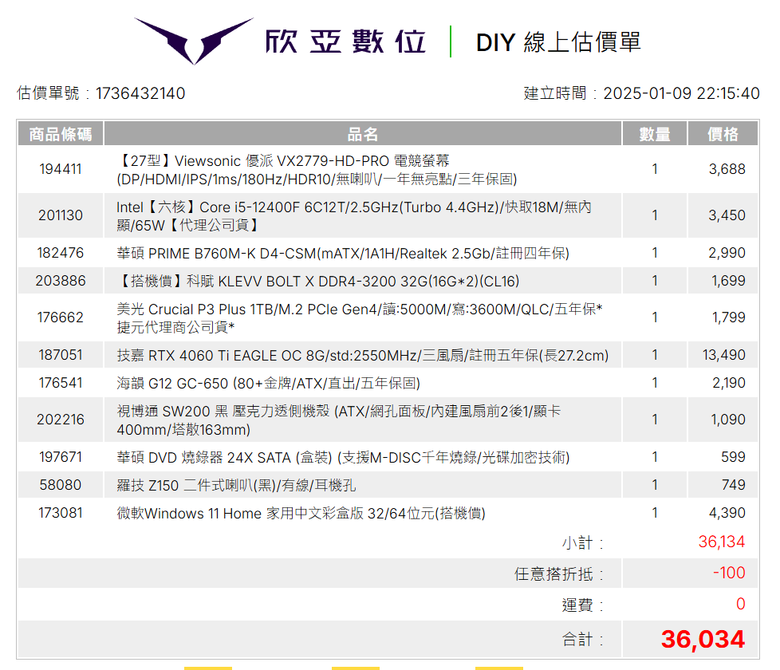Viewport: 780px width, 670px height.
Task: Click the 價格 column header
Action: (723, 134)
